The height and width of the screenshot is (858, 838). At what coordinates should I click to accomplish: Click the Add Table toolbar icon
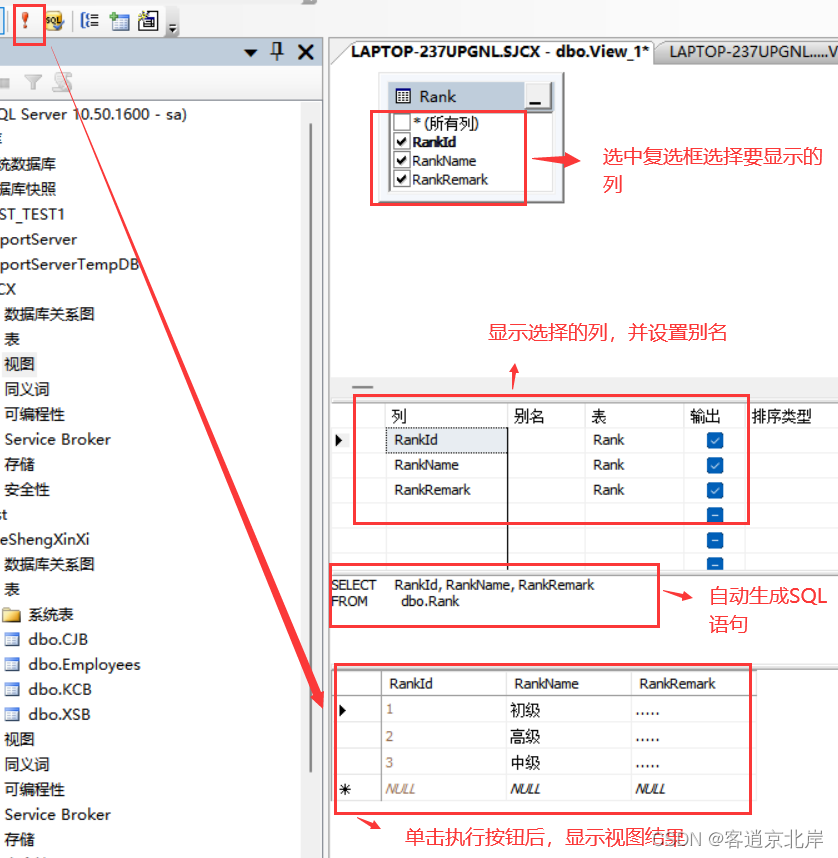click(119, 18)
